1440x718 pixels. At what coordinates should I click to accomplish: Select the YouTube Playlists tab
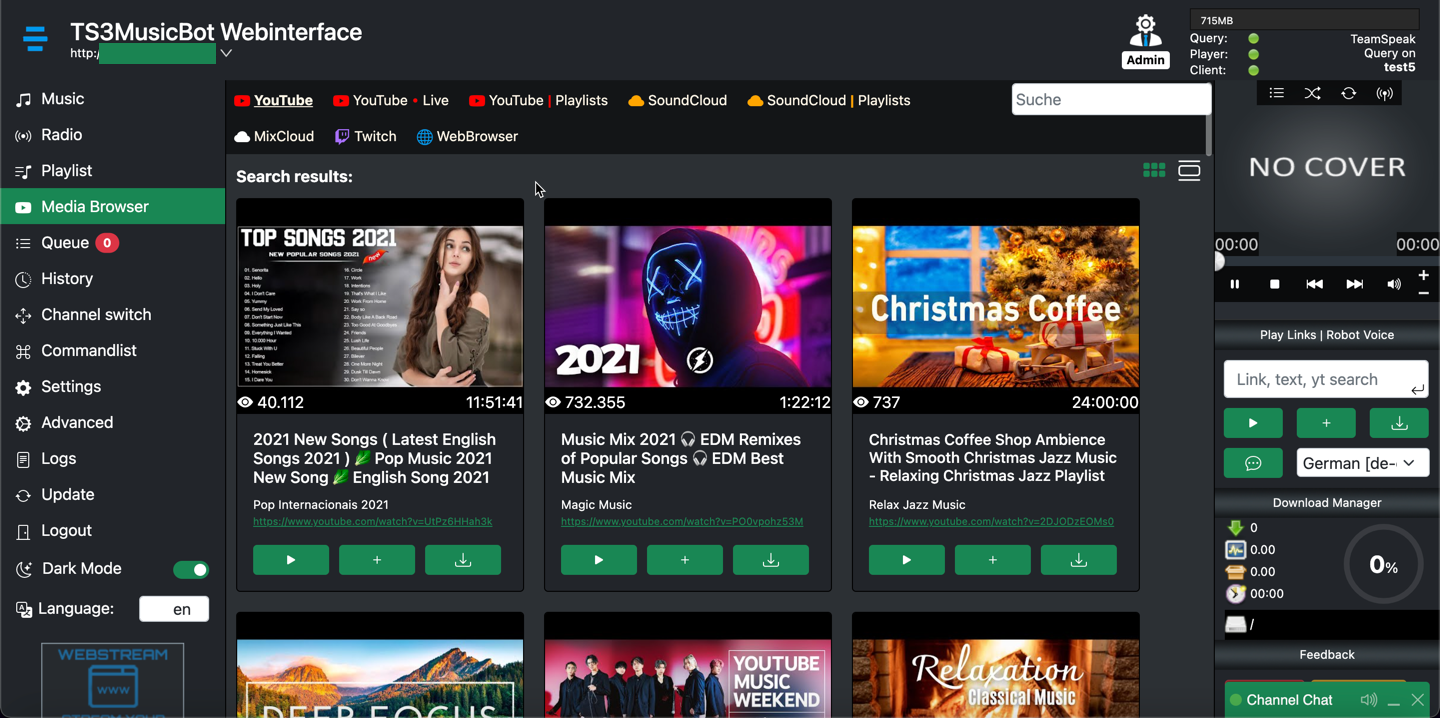tap(538, 101)
